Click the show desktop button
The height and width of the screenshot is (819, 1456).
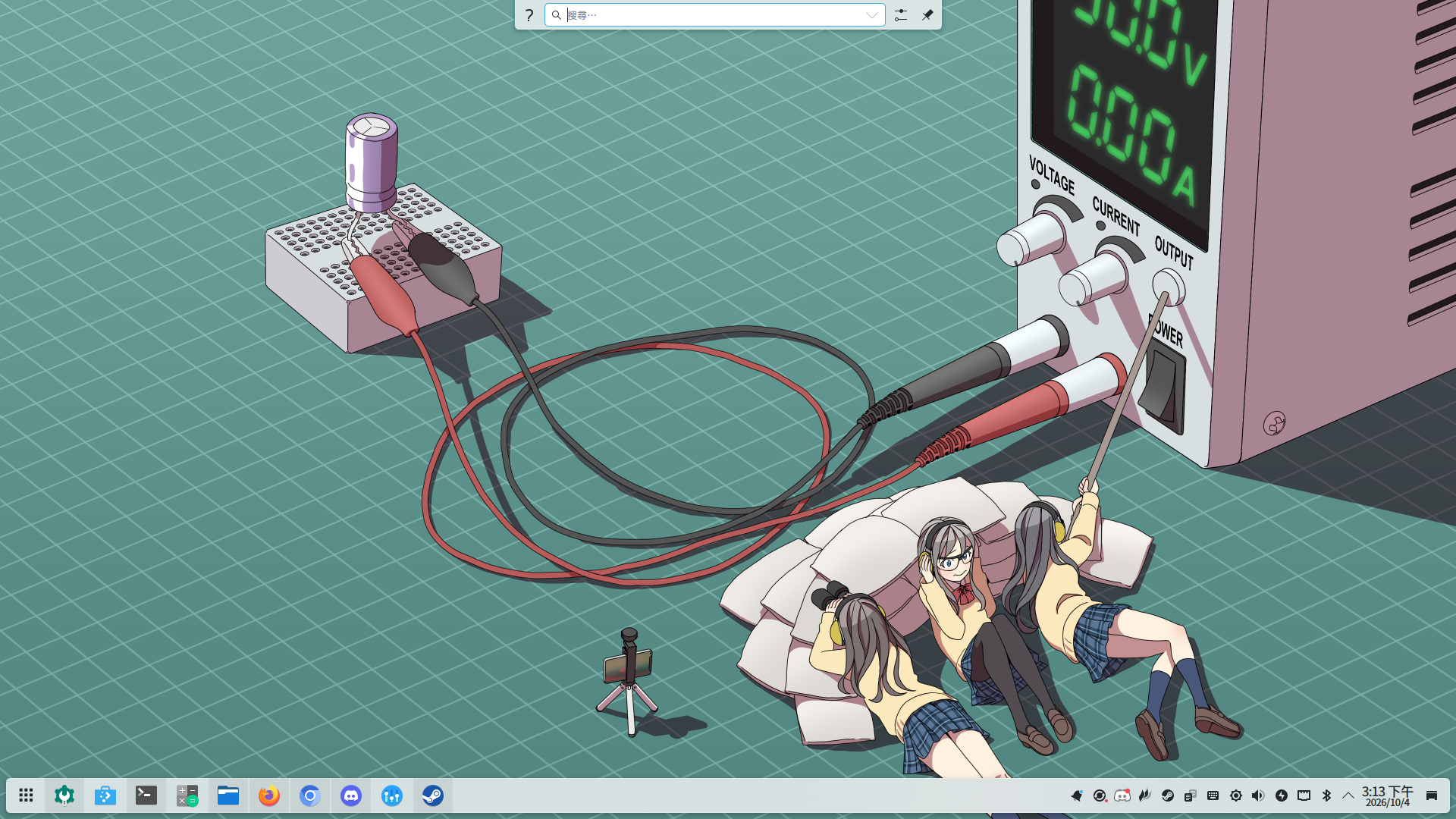[1432, 795]
